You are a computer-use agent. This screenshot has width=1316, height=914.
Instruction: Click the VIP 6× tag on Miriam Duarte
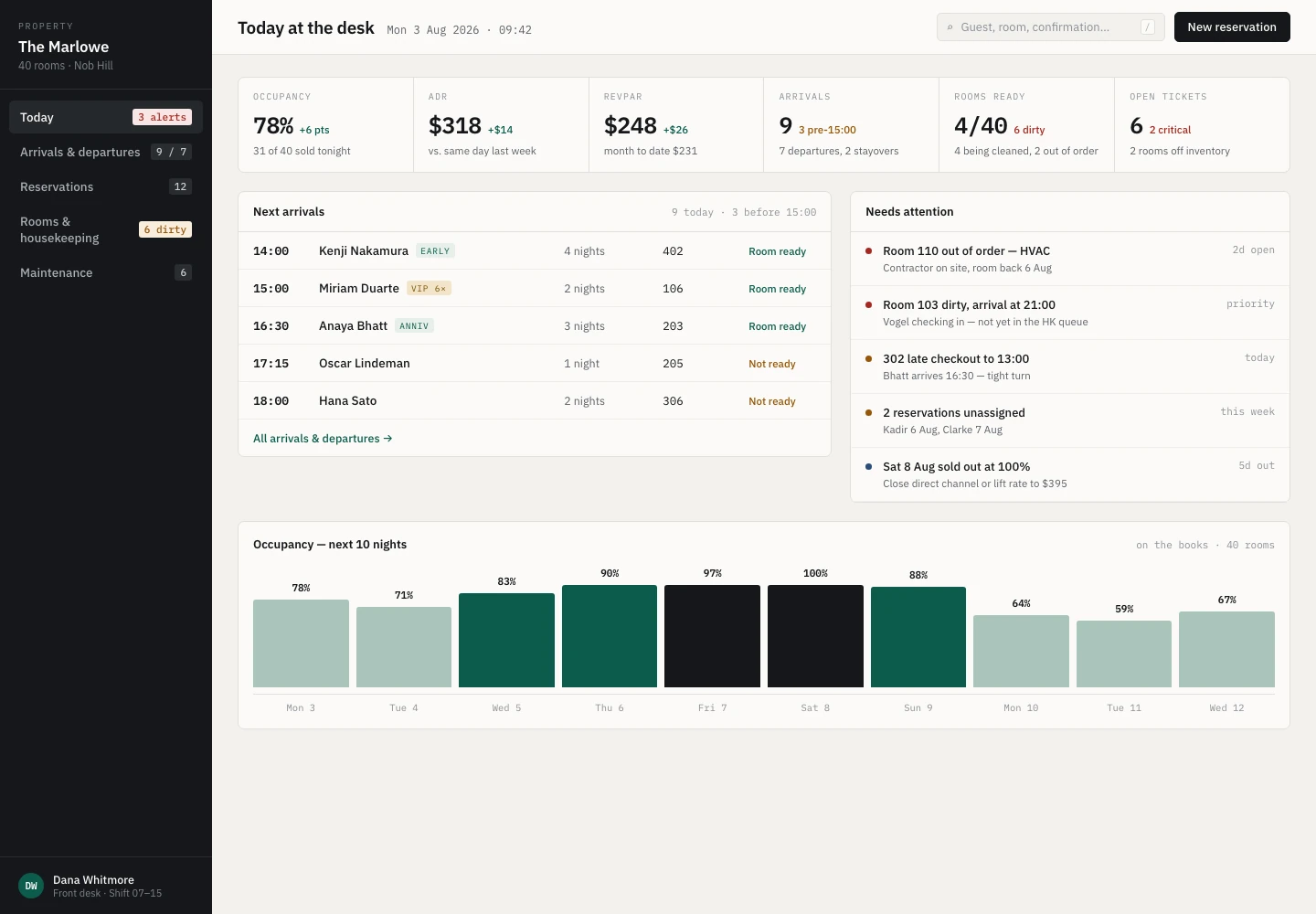tap(429, 289)
